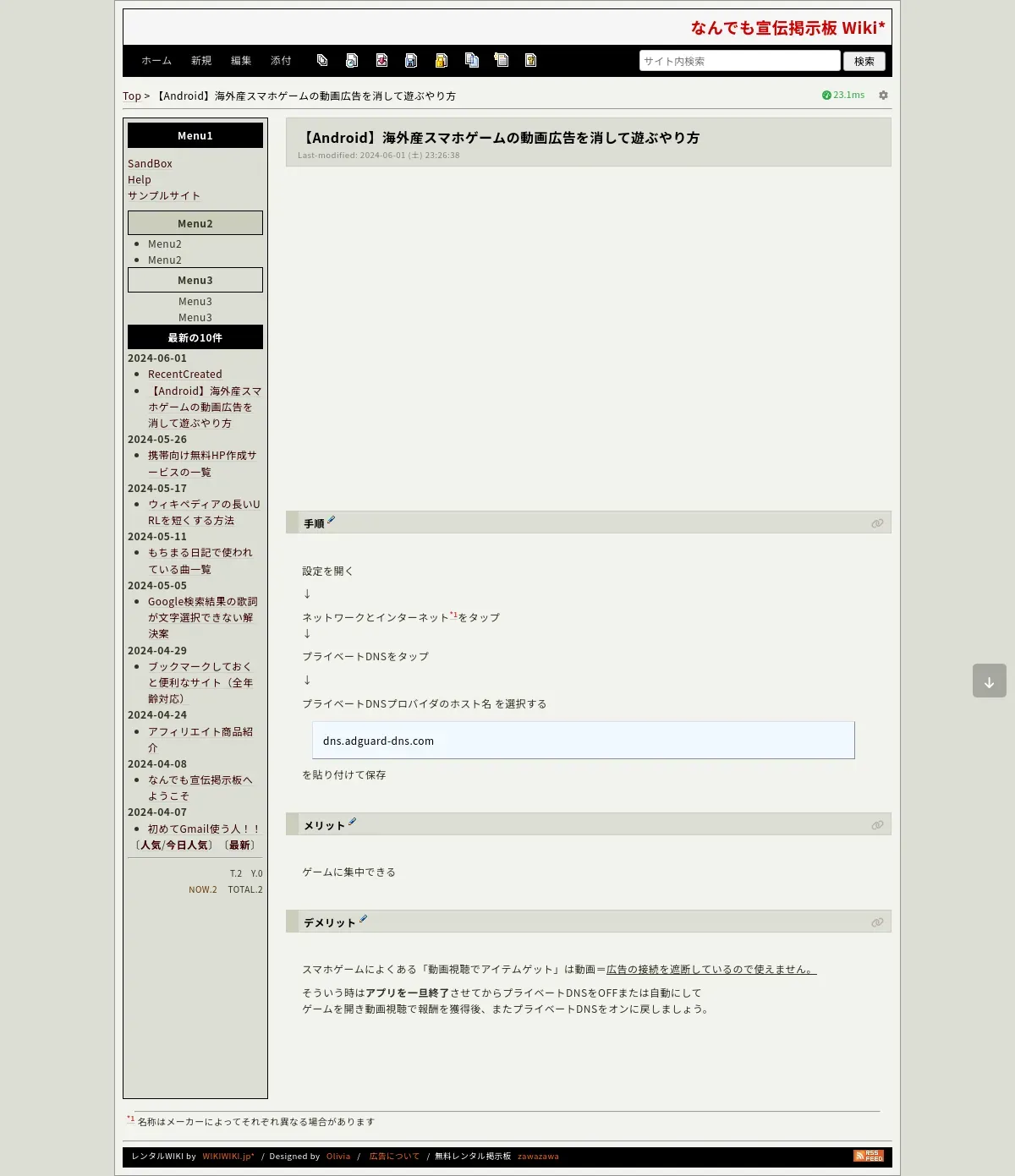Image resolution: width=1015 pixels, height=1176 pixels.
Task: Click the anchor link icon in デメリット header
Action: (877, 922)
